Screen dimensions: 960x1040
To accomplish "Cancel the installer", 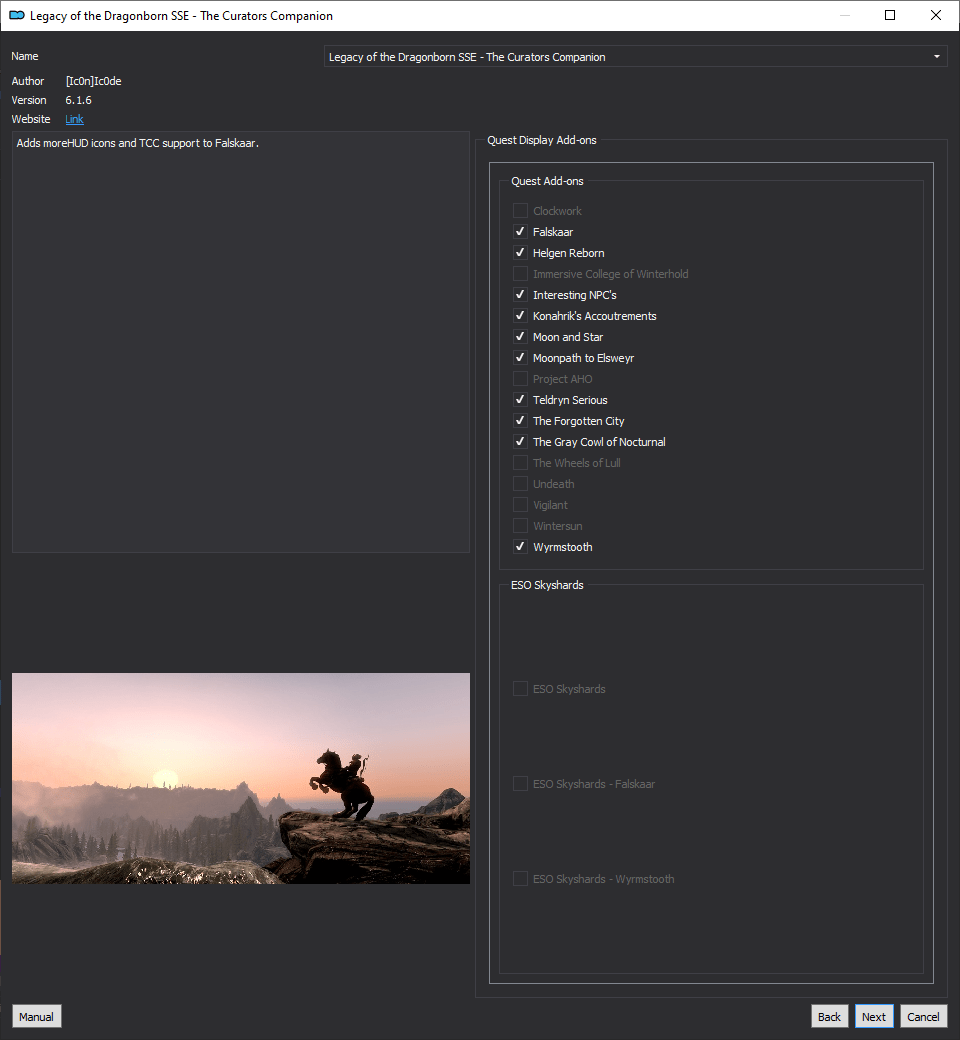I will point(924,1017).
